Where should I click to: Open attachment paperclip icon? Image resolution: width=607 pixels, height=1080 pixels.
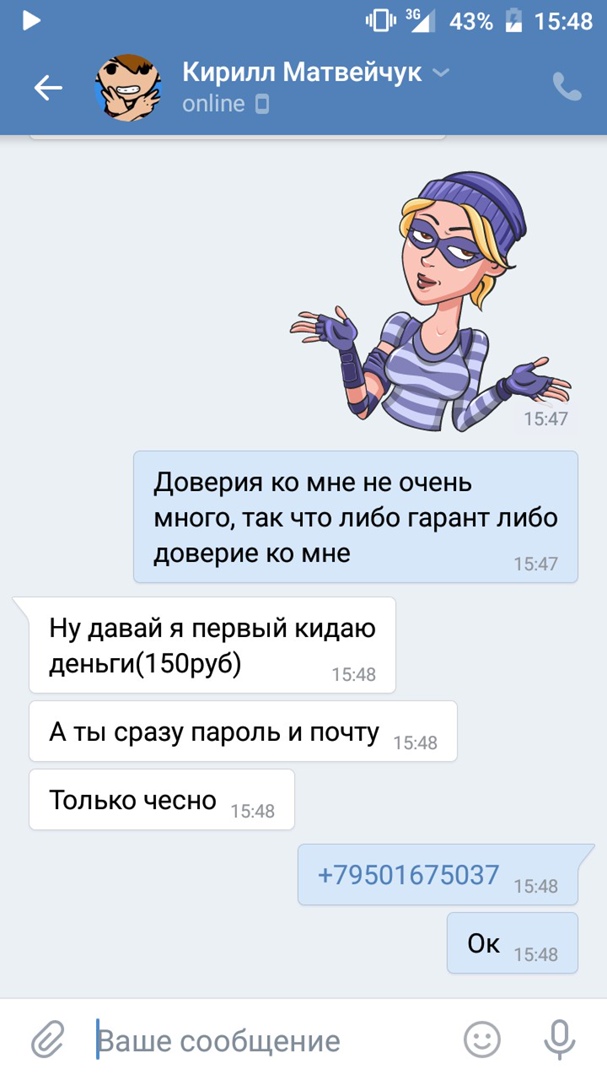[48, 1039]
